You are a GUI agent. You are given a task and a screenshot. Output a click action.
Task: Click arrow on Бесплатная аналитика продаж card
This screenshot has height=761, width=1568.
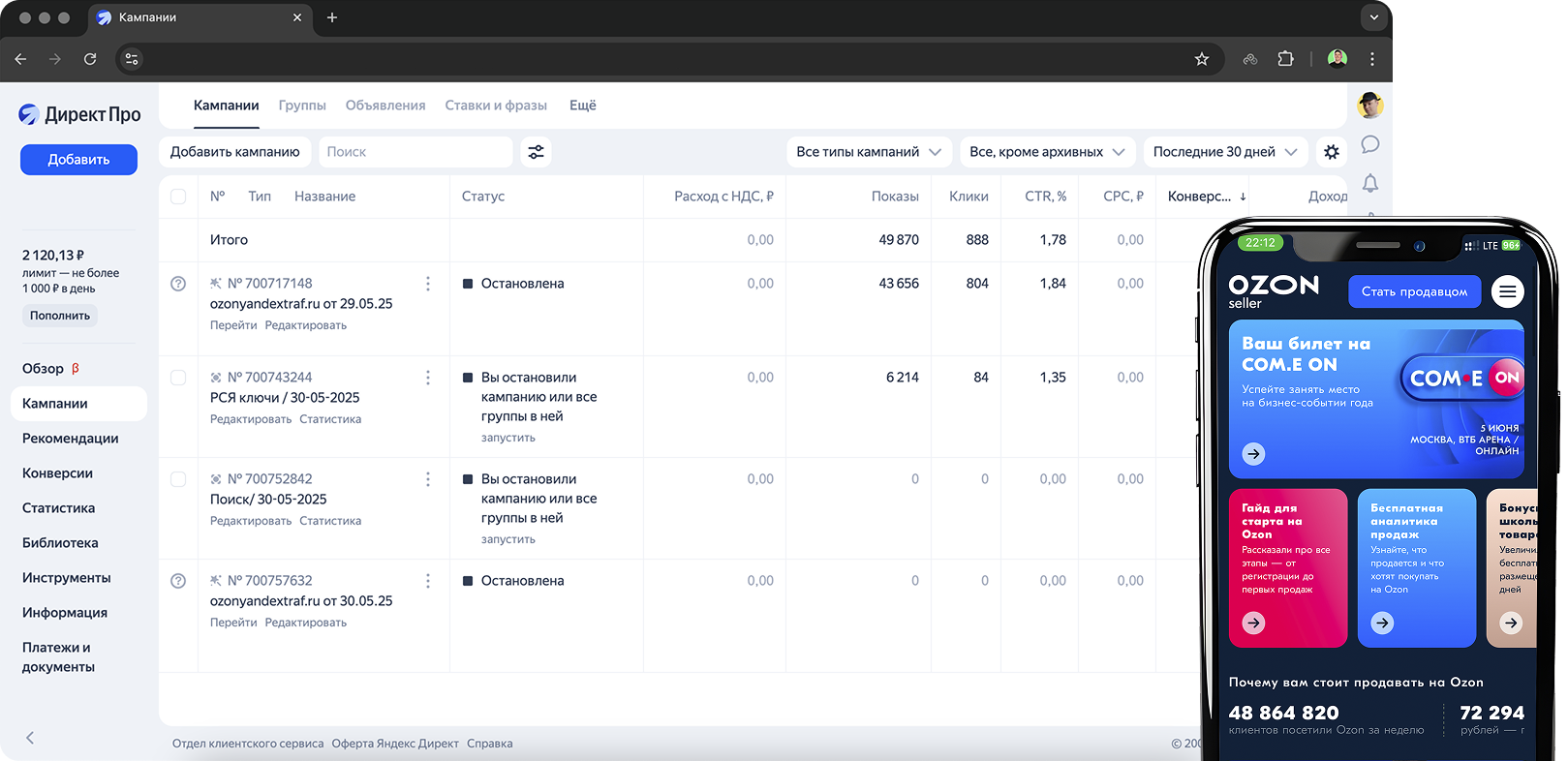1383,624
